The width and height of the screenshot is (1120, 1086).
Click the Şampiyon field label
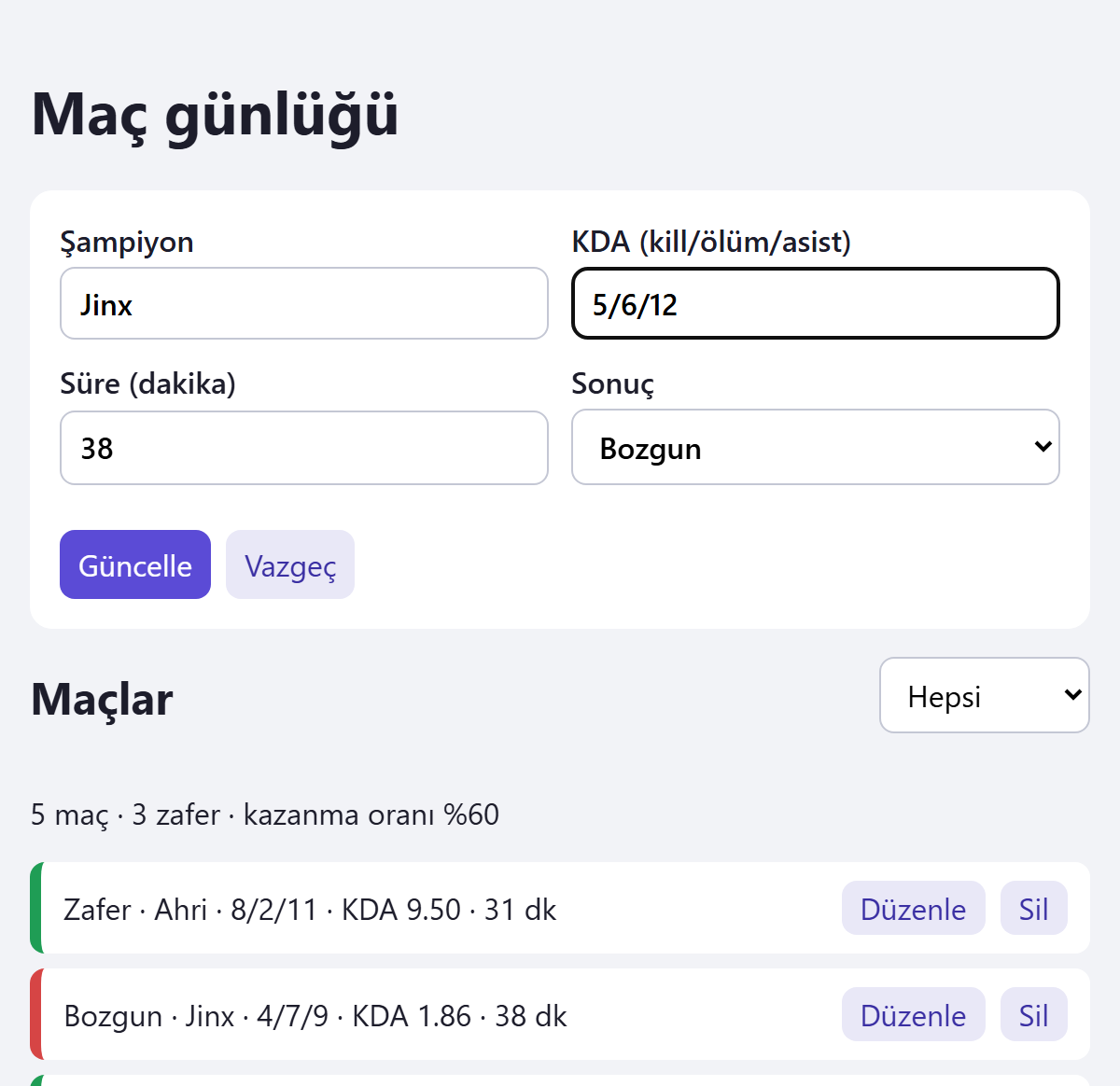[127, 242]
